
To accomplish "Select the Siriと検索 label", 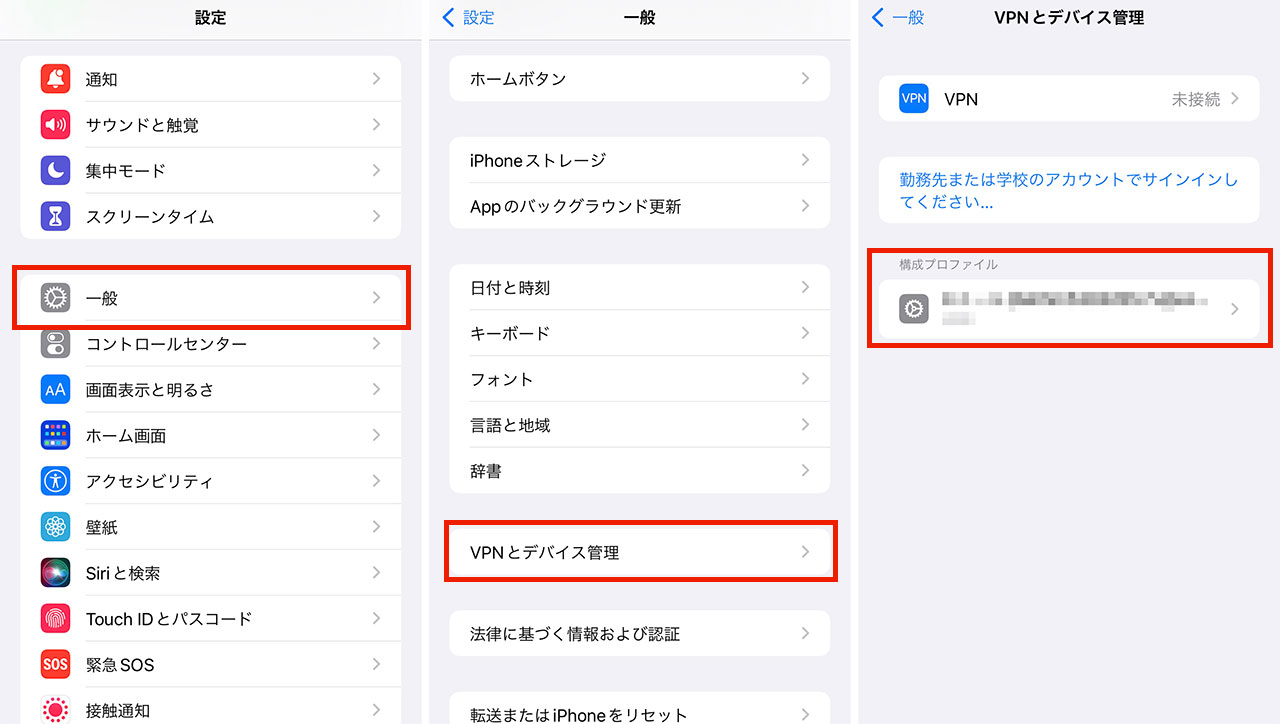I will 123,573.
